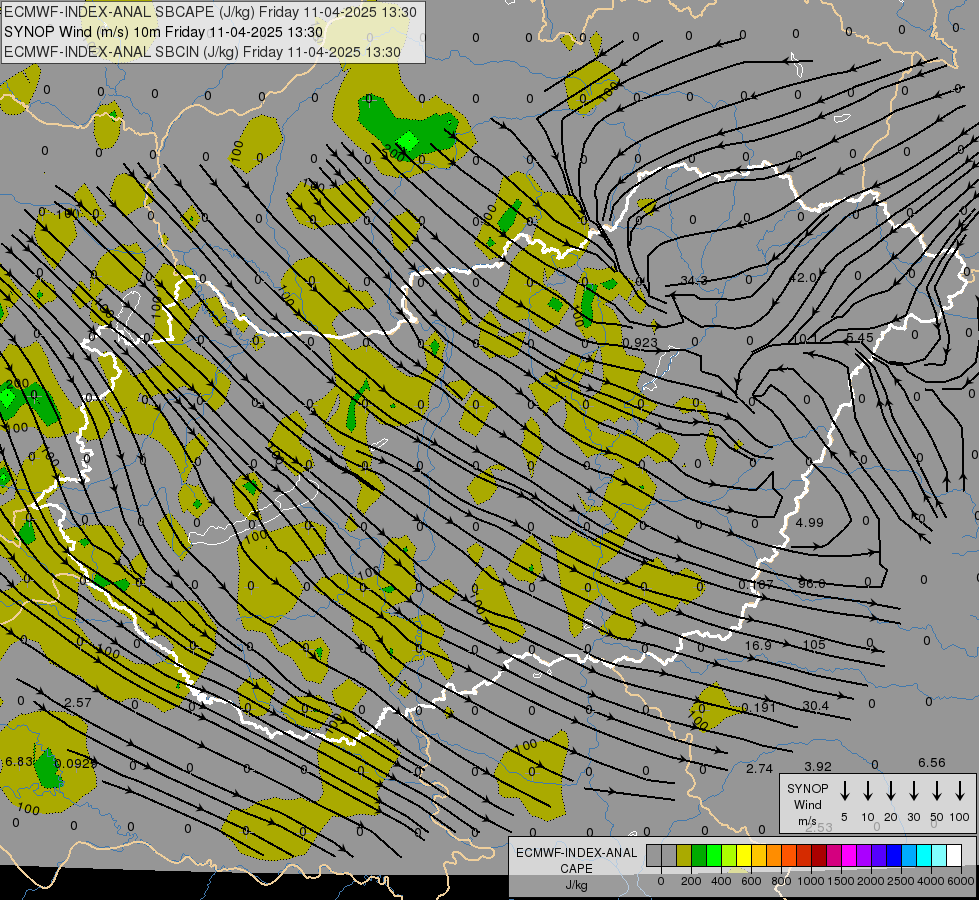Image resolution: width=979 pixels, height=900 pixels.
Task: Click the SYNOP Wind 10m title line
Action: click(x=163, y=32)
